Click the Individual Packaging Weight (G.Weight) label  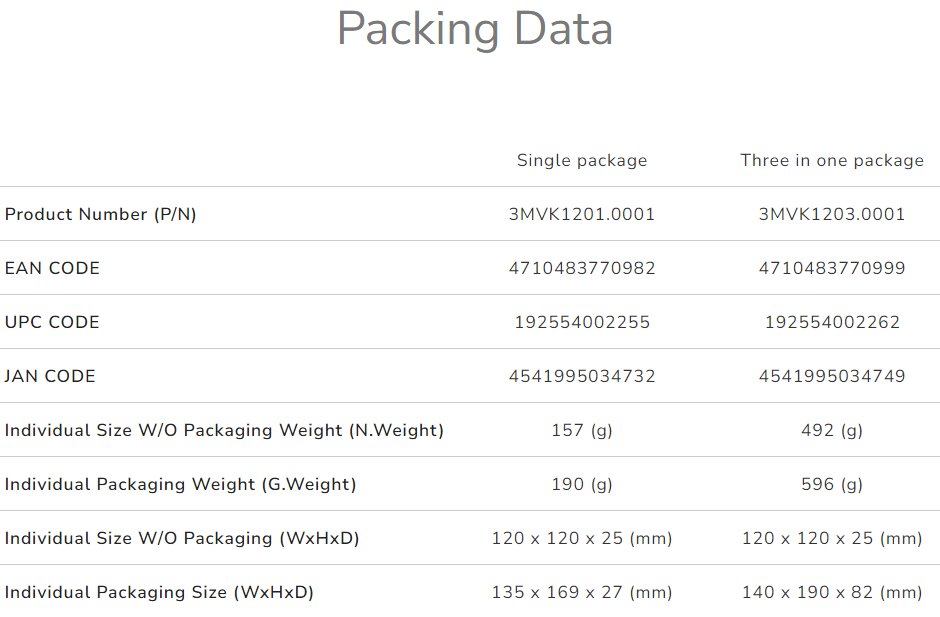[180, 484]
